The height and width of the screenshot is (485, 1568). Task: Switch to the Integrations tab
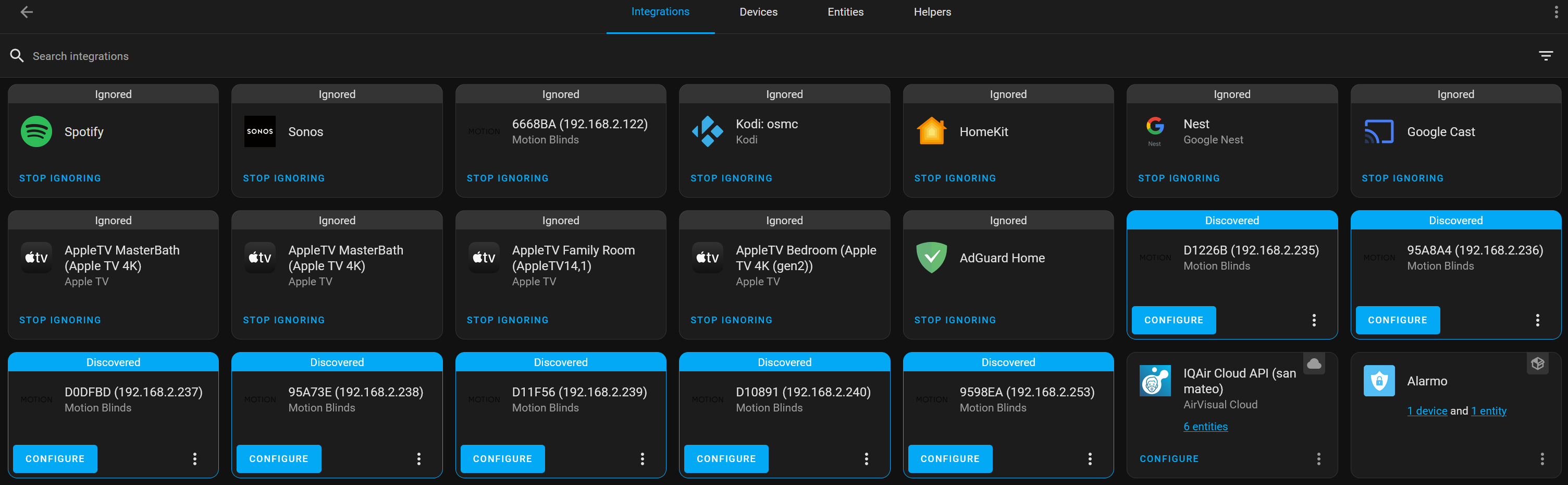tap(660, 12)
